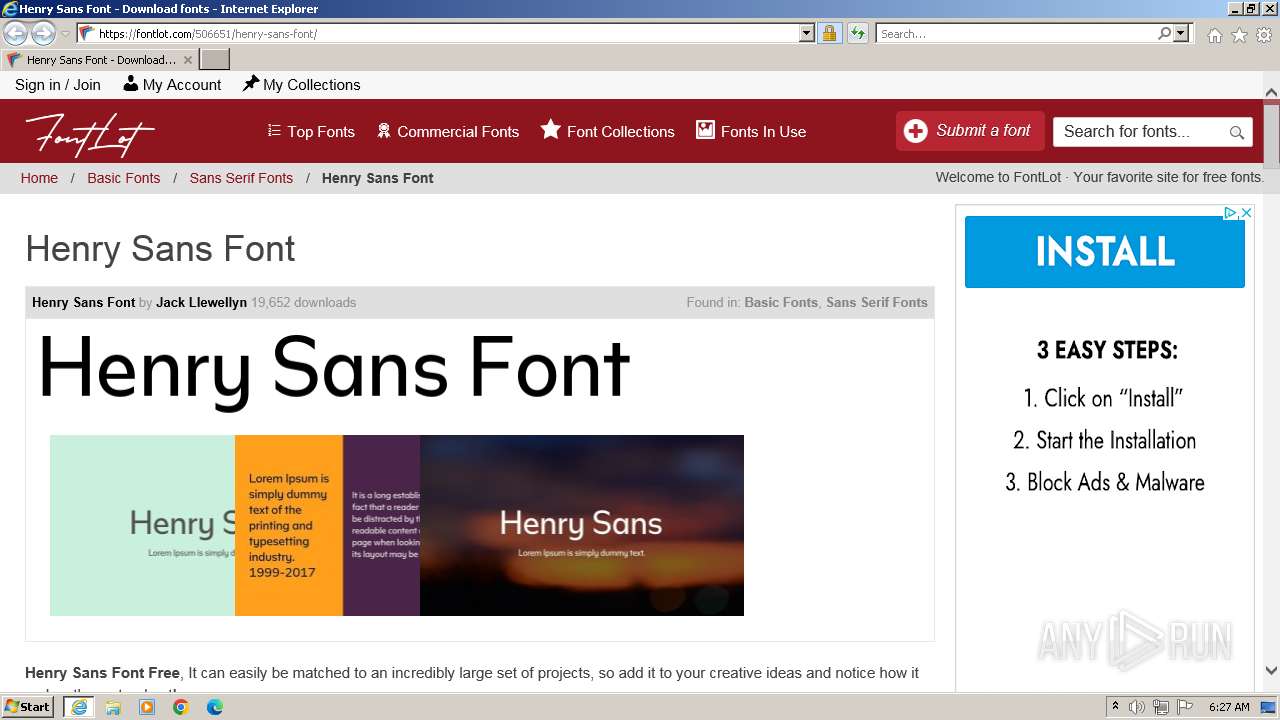Viewport: 1280px width, 720px height.
Task: Click the Henry Sans Font page heading
Action: [160, 248]
